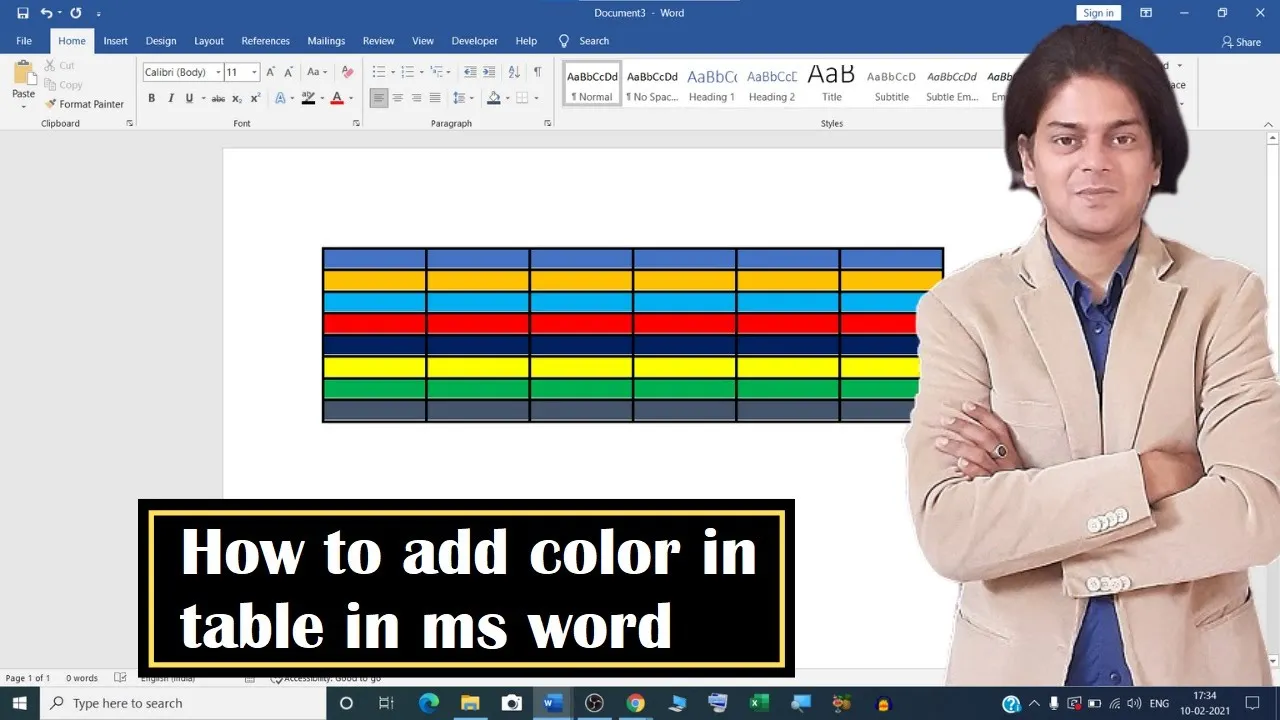Open File Explorer from the taskbar
Screen dimensions: 1280x720
point(470,703)
